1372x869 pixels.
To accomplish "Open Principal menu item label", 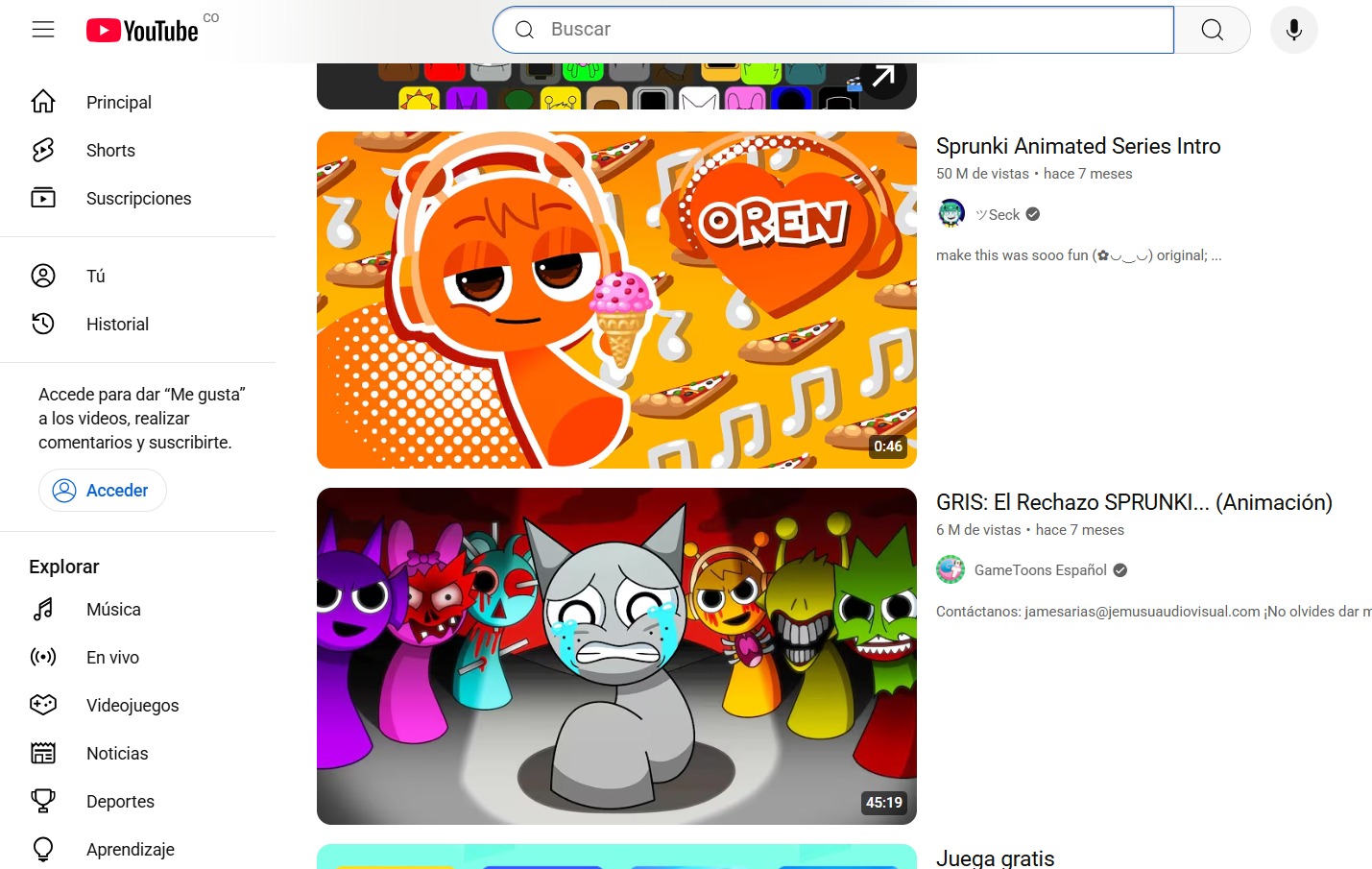I will tap(119, 103).
